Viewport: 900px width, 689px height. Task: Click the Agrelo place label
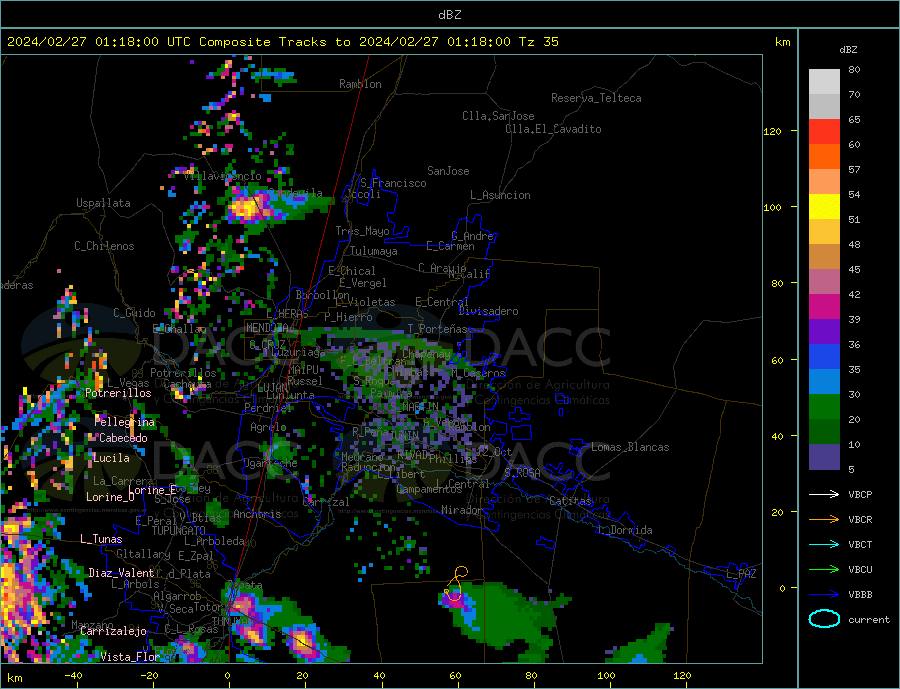point(269,427)
